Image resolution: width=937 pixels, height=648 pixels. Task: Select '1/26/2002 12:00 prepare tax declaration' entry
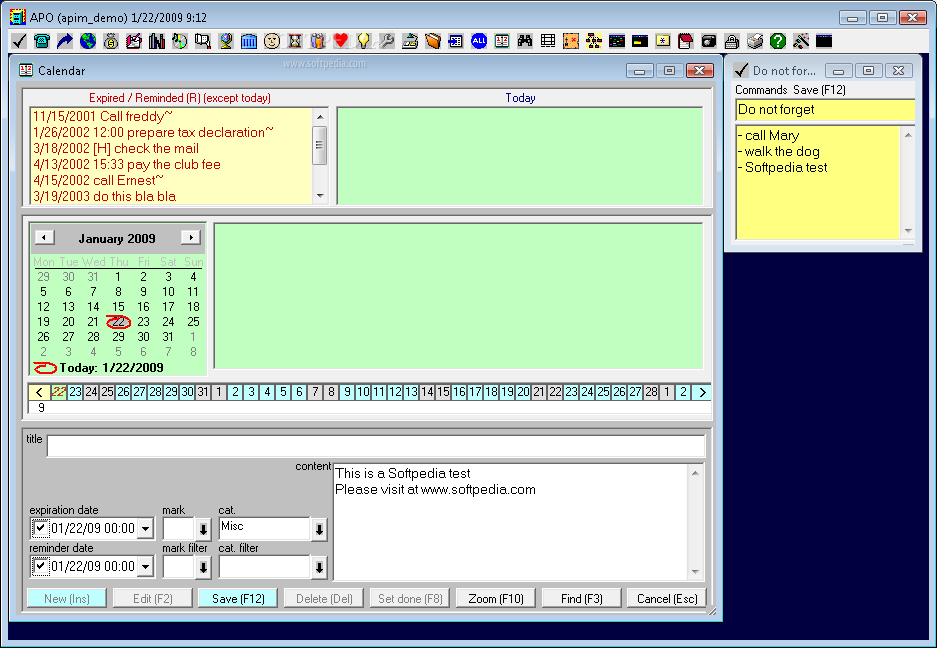153,132
